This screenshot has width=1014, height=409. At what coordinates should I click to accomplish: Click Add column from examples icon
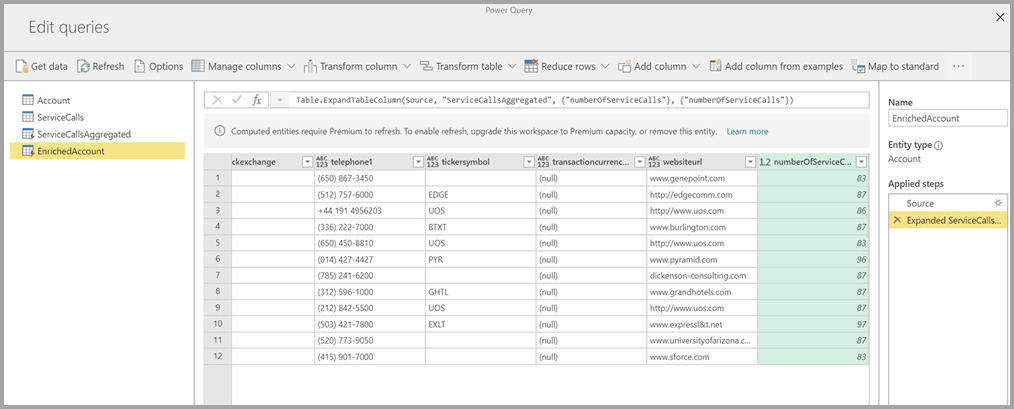click(716, 66)
